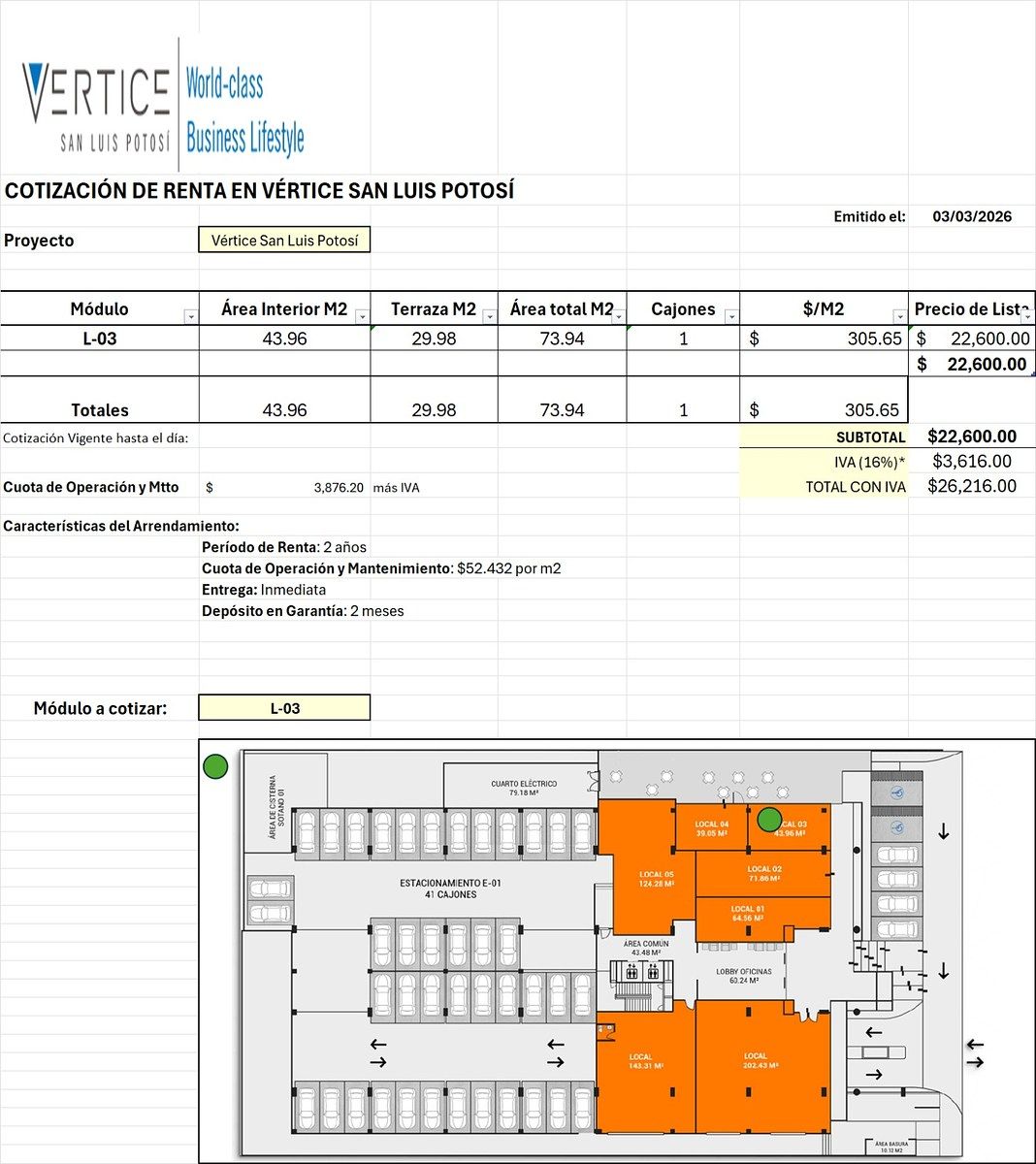
Task: Select the green marker on Local 03
Action: (x=769, y=820)
